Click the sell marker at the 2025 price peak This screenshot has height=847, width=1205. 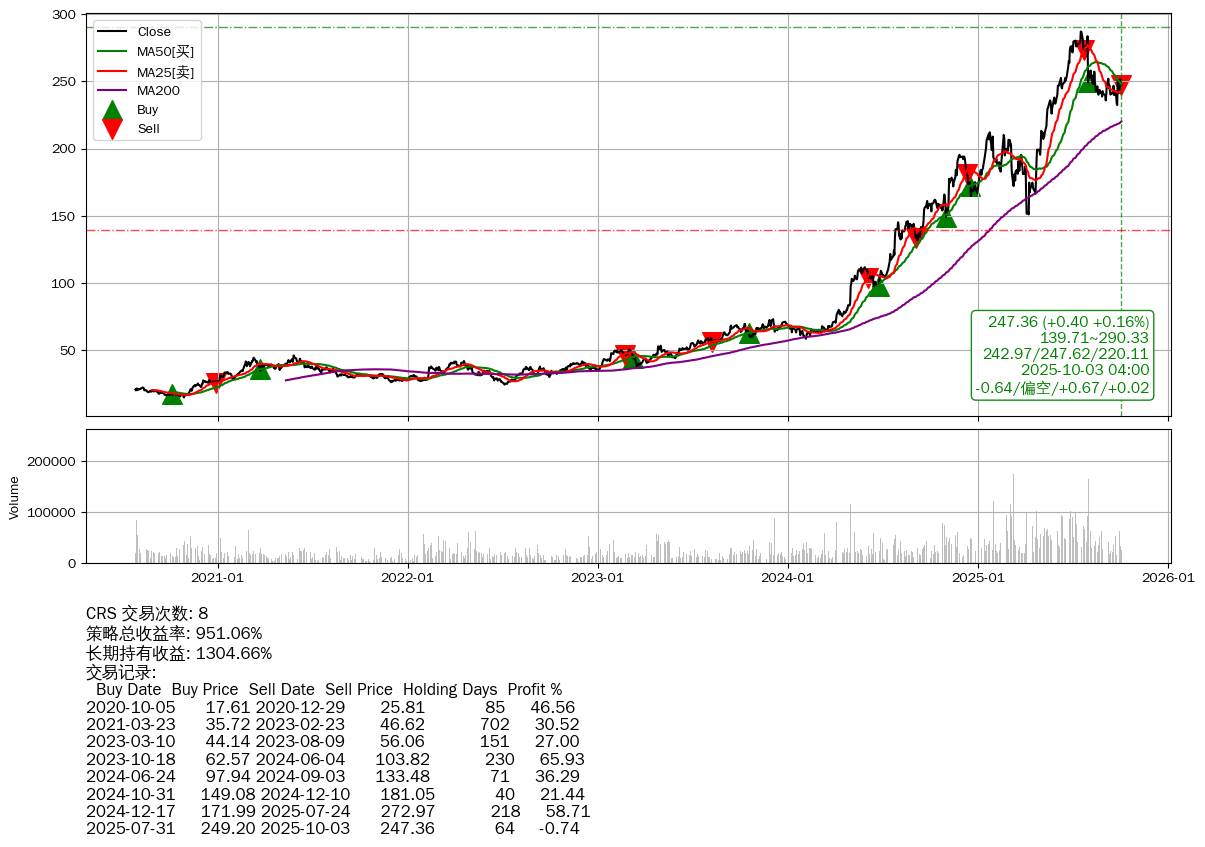(x=1084, y=50)
